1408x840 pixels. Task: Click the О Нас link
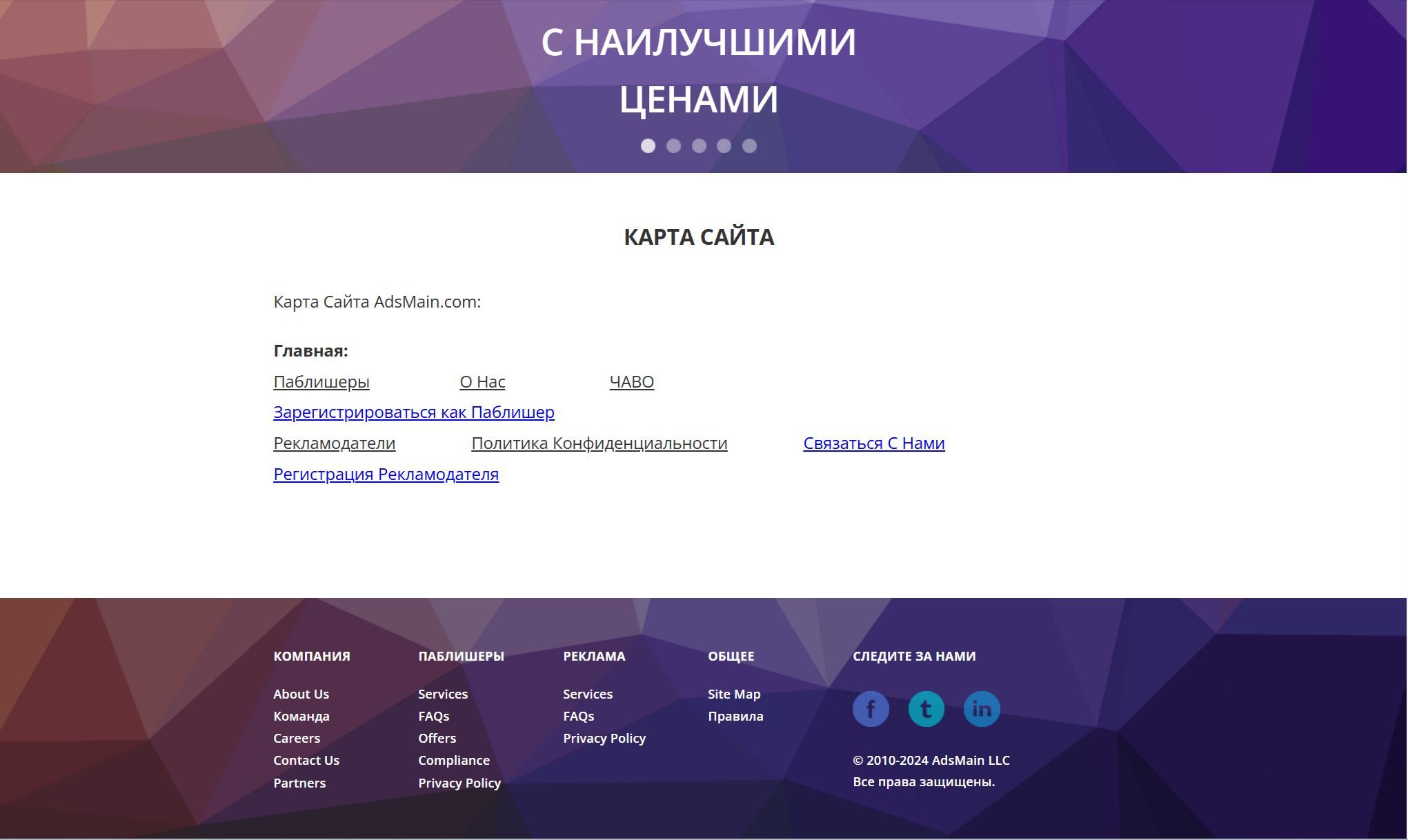pyautogui.click(x=482, y=382)
